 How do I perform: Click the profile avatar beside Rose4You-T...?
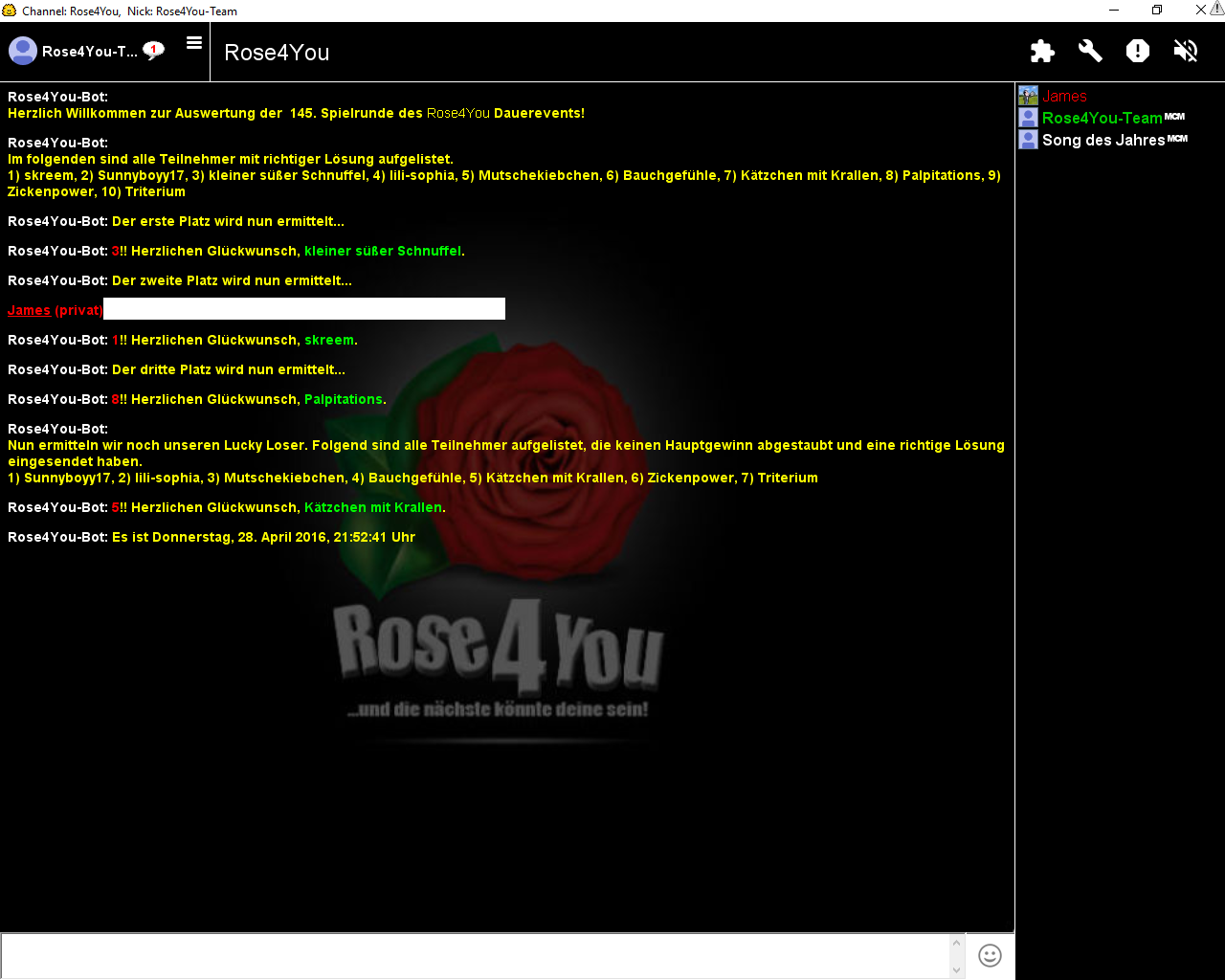tap(23, 51)
